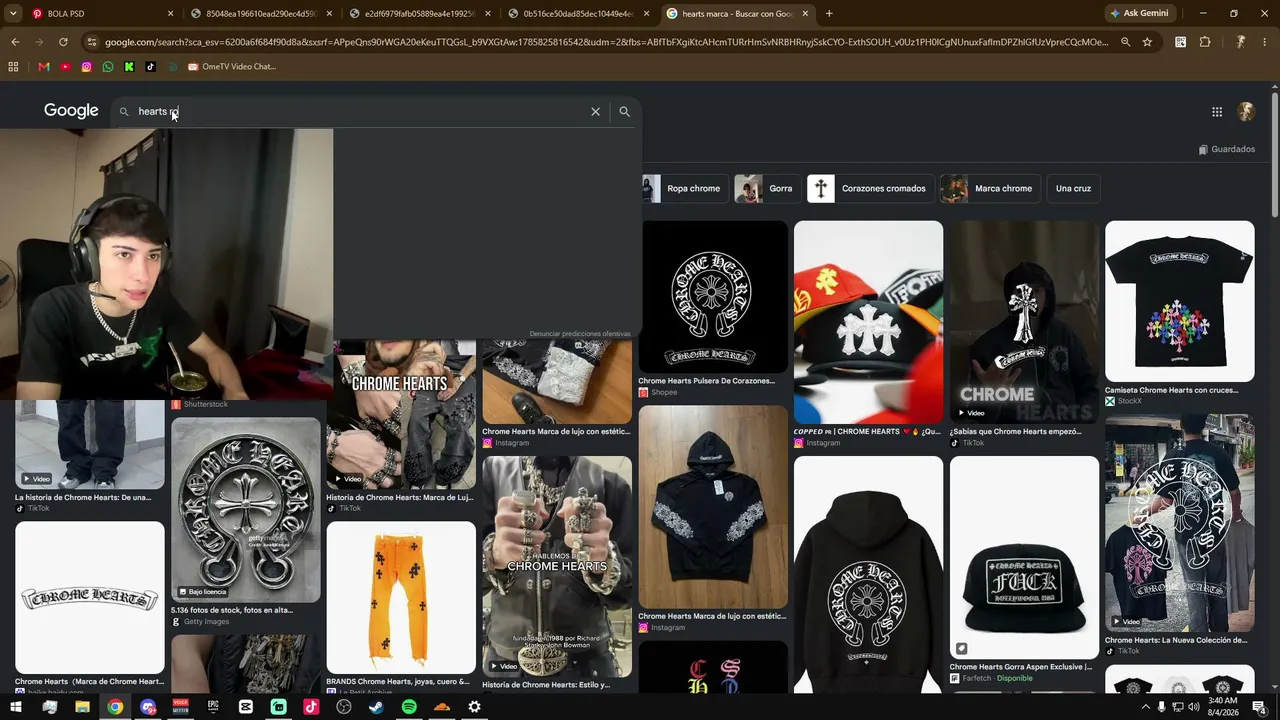Switch to the 85048ea196610ead tab
This screenshot has height=720, width=1280.
(262, 14)
